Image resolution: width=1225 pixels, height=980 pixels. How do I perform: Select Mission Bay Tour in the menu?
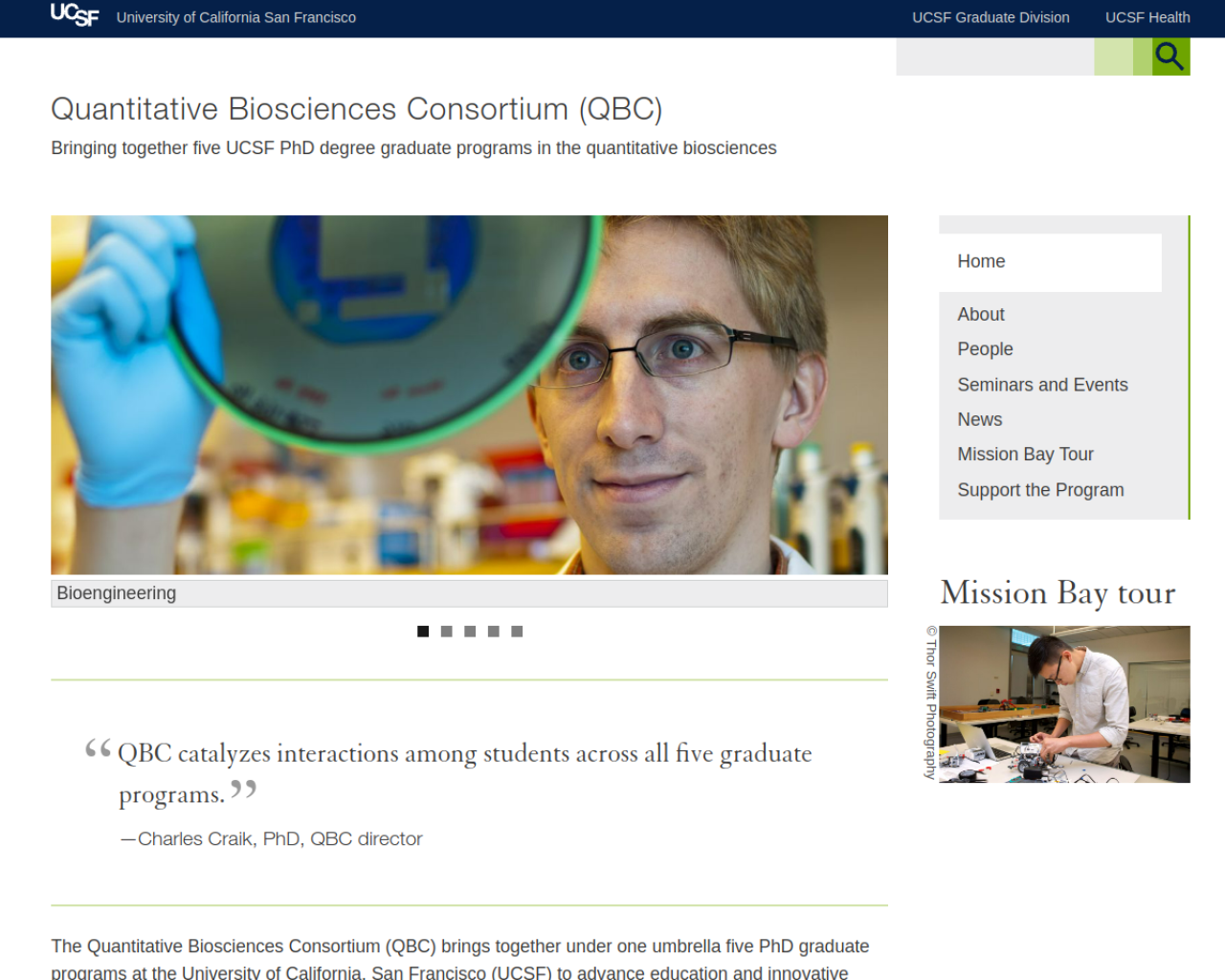(x=1025, y=455)
